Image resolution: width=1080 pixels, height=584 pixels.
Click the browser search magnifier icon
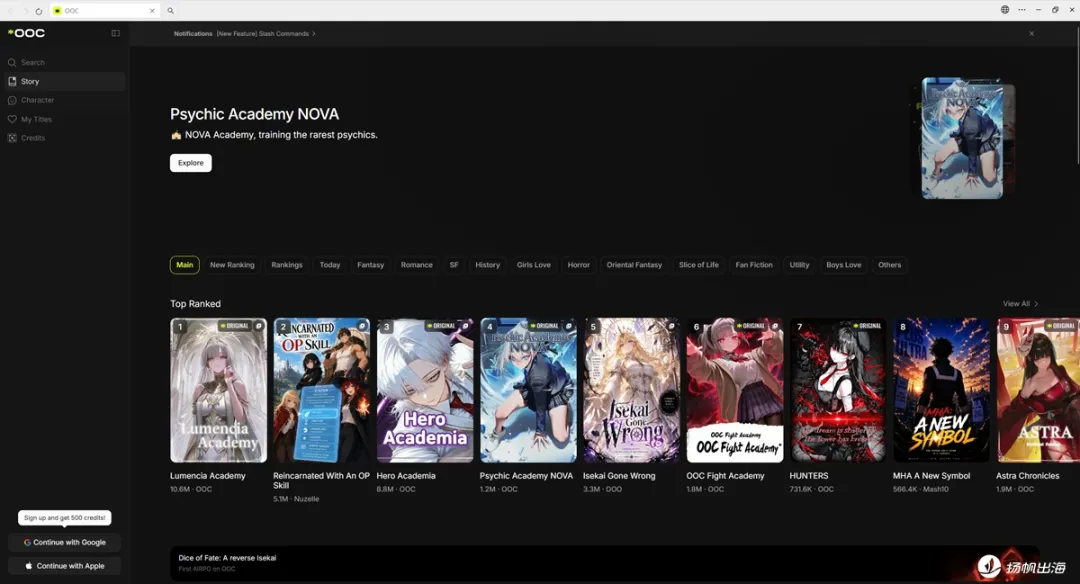pyautogui.click(x=170, y=11)
